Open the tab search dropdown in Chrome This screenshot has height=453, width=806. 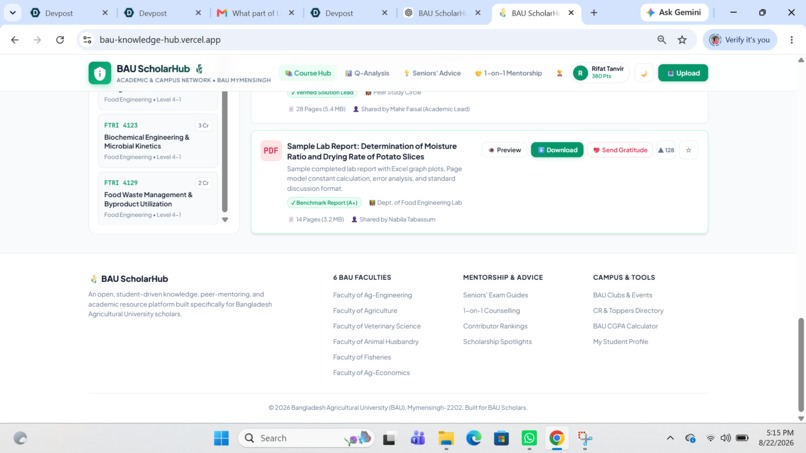click(12, 13)
